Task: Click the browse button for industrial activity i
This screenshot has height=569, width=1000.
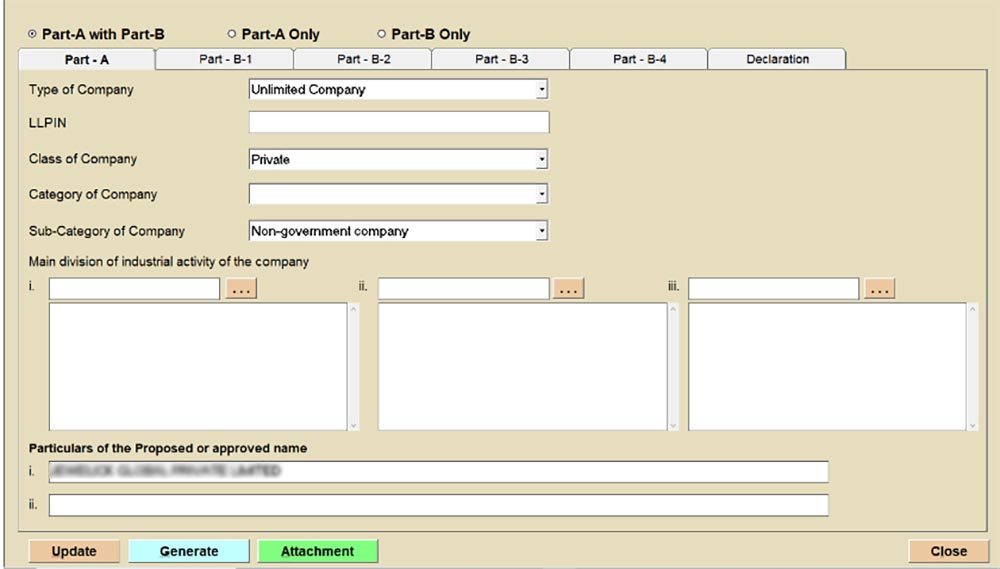Action: pos(241,289)
